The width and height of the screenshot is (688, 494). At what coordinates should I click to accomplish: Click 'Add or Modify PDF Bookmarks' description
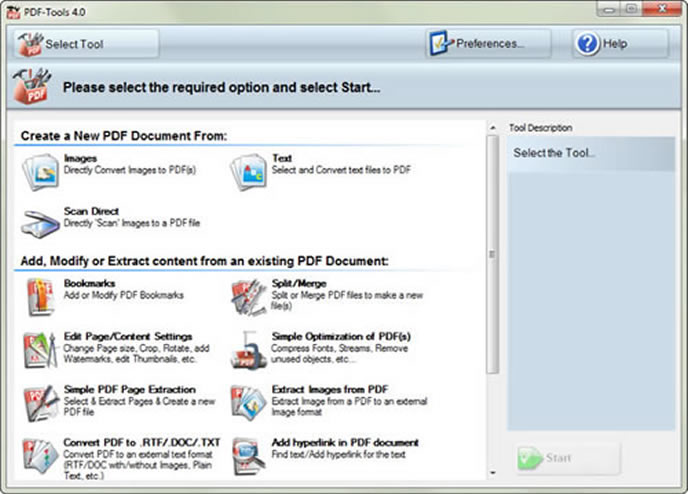pyautogui.click(x=124, y=295)
